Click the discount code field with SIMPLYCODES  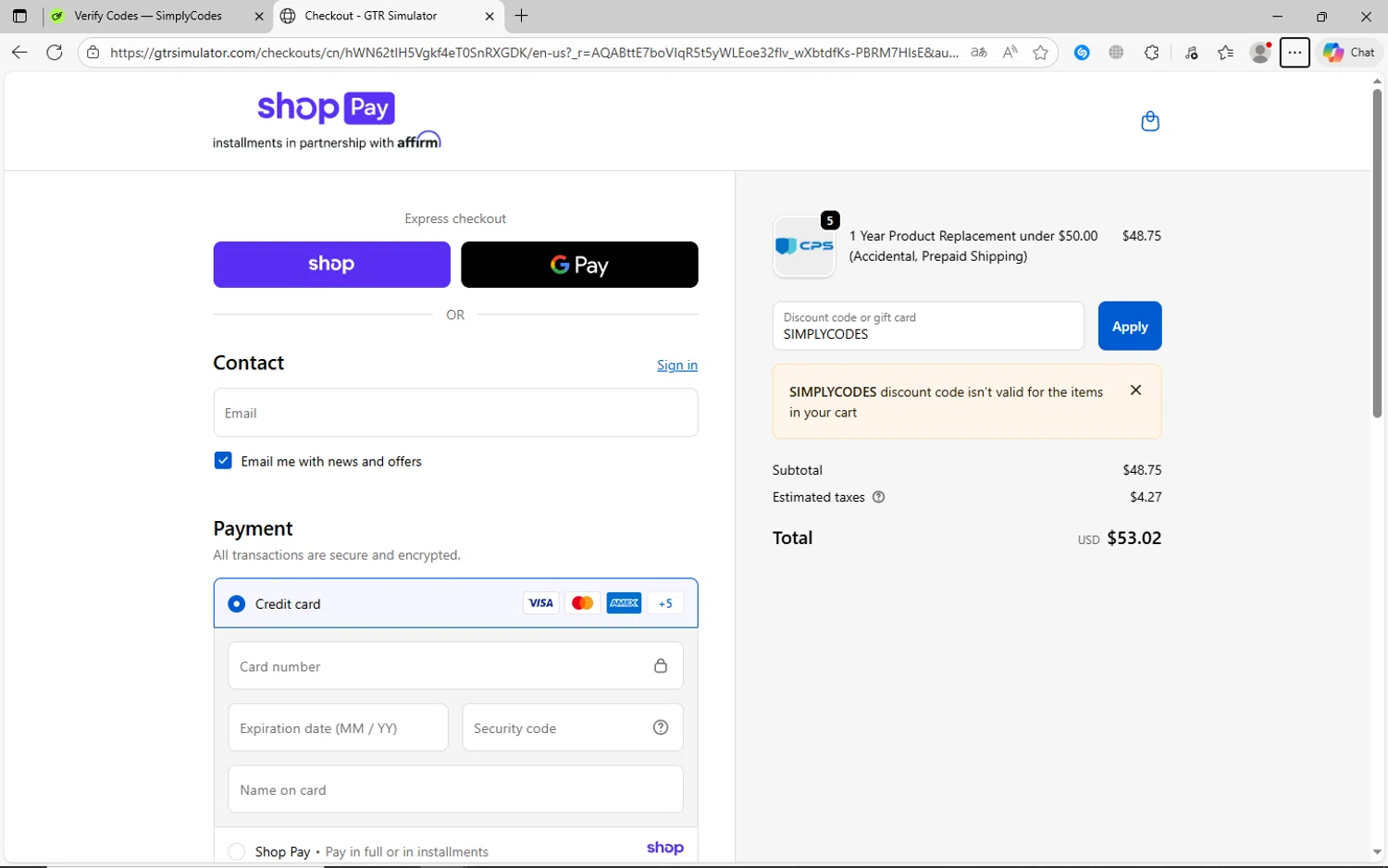pos(928,326)
